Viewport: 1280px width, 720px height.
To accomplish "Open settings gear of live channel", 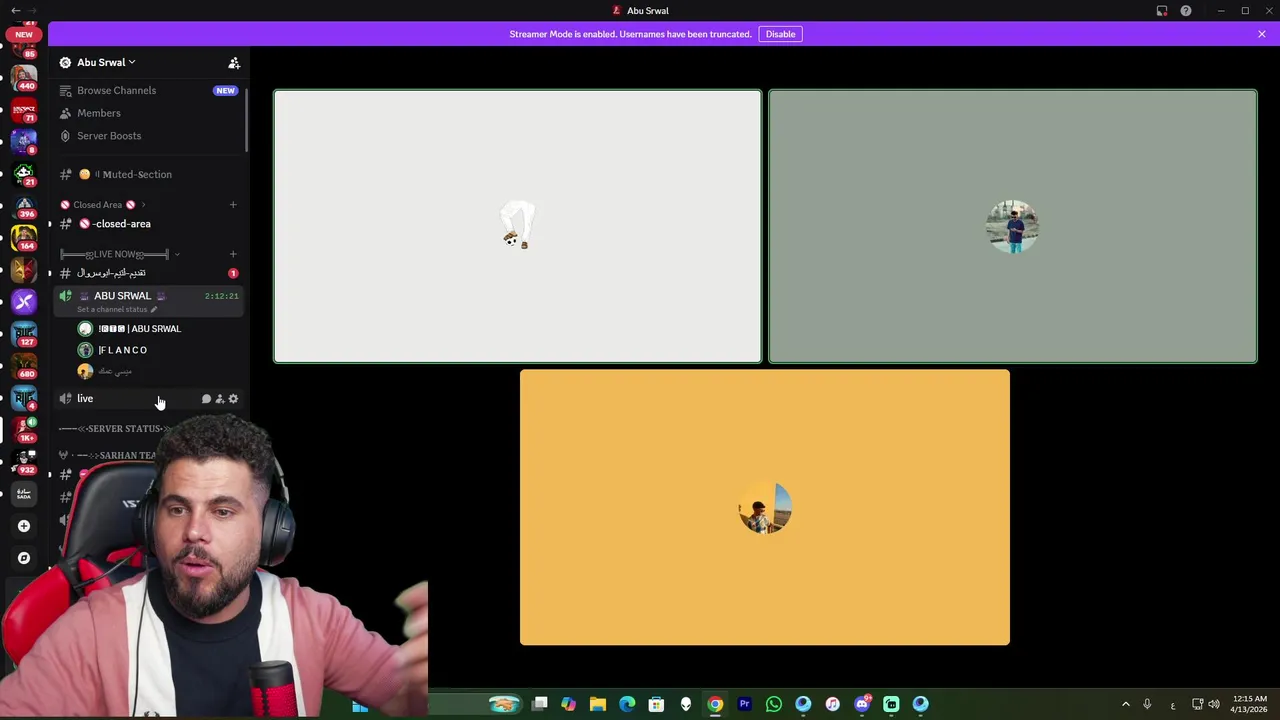I will [233, 399].
